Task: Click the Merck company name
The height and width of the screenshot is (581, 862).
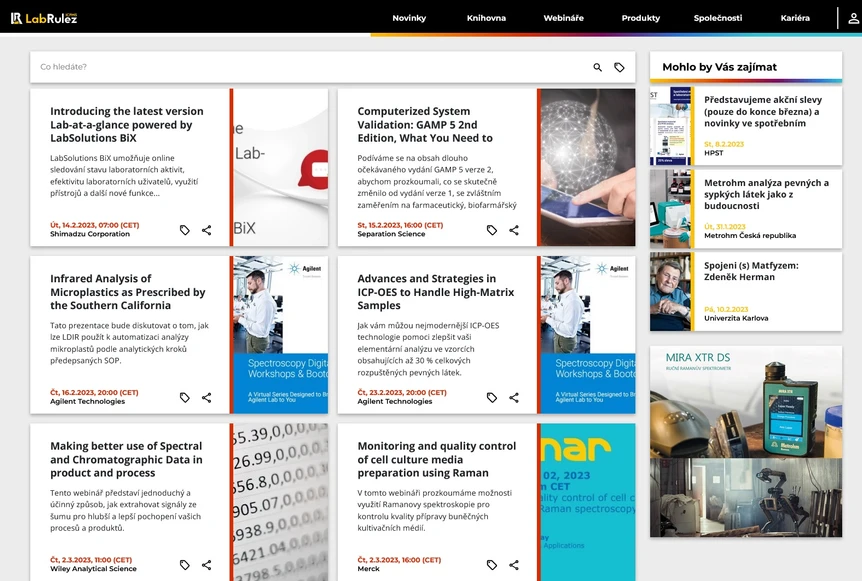Action: click(x=368, y=569)
